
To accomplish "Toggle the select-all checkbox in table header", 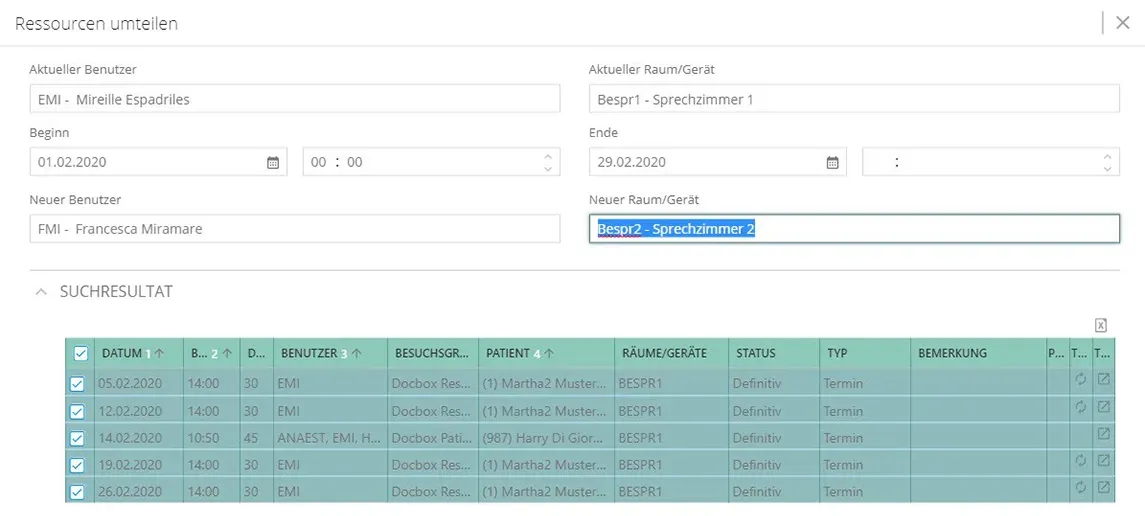I will tap(80, 353).
